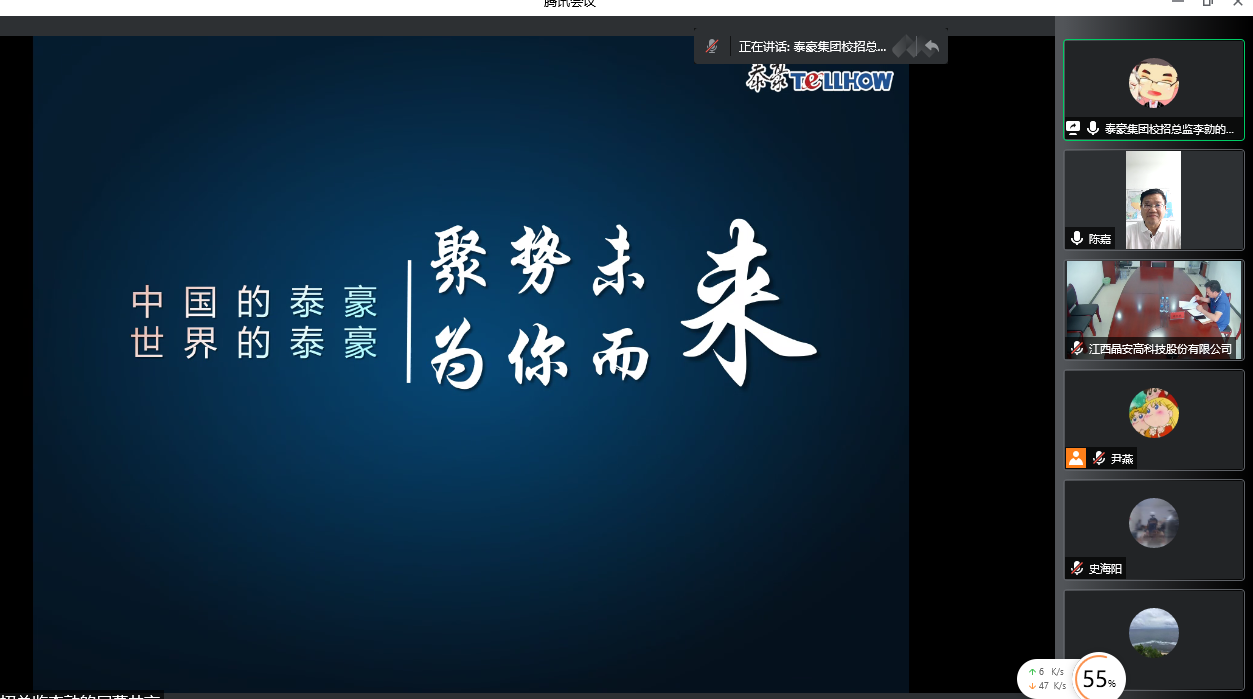The image size is (1253, 699).
Task: Click the microphone icon beside 陈嘉
Action: coord(1077,238)
